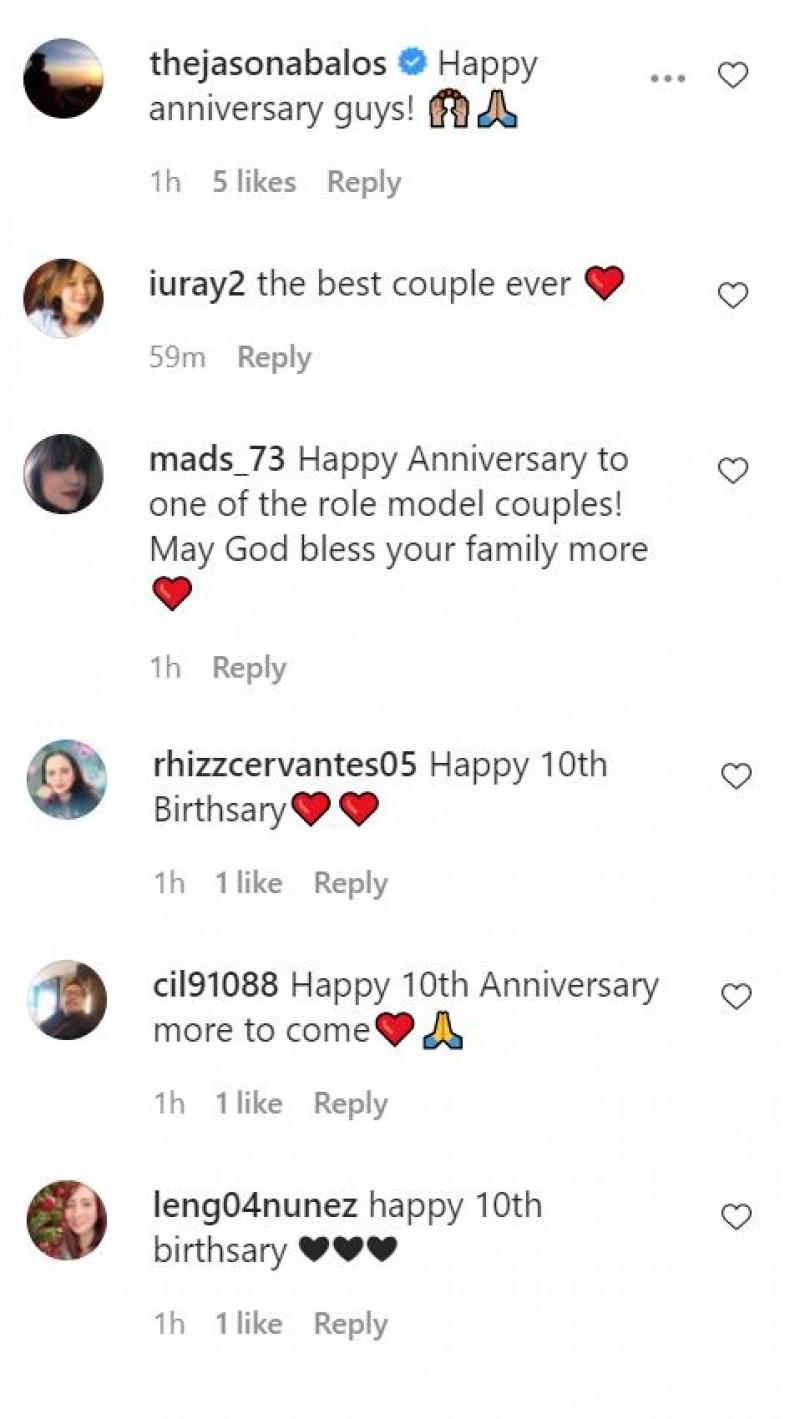Image resolution: width=800 pixels, height=1419 pixels.
Task: Reply to rhizzcervantes05's comment
Action: [350, 883]
